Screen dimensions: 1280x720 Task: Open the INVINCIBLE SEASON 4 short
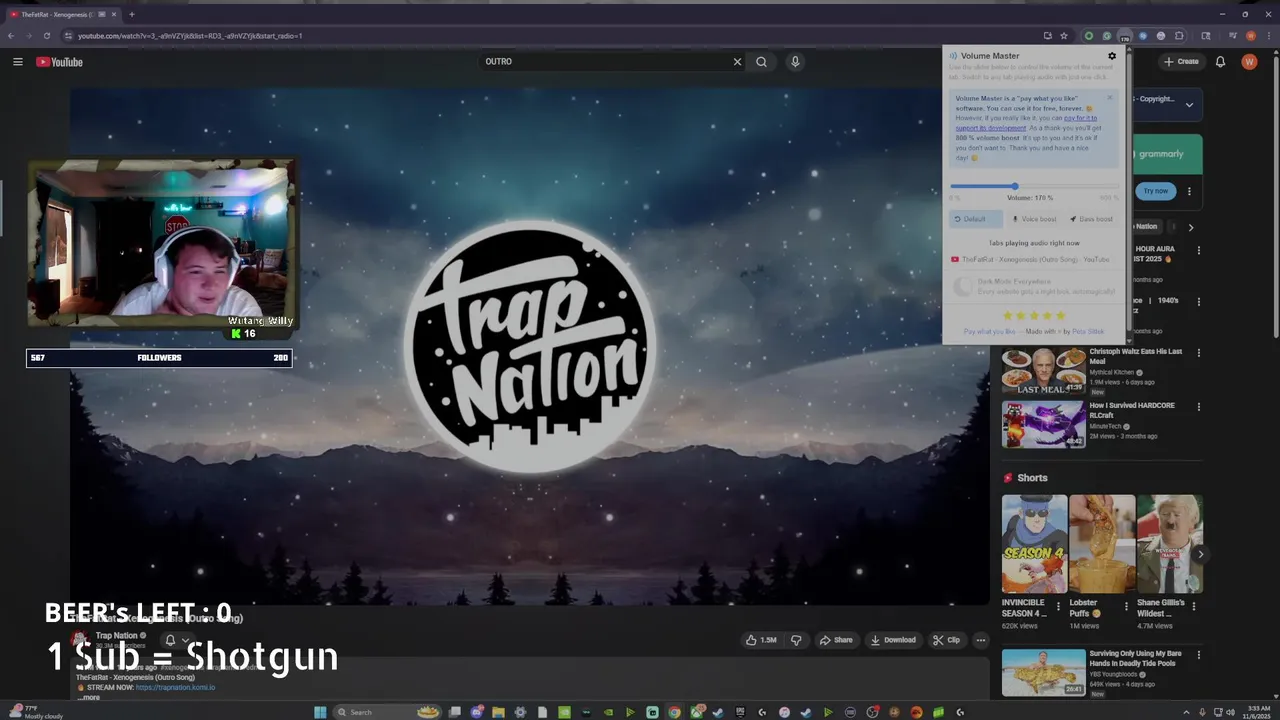pyautogui.click(x=1034, y=544)
